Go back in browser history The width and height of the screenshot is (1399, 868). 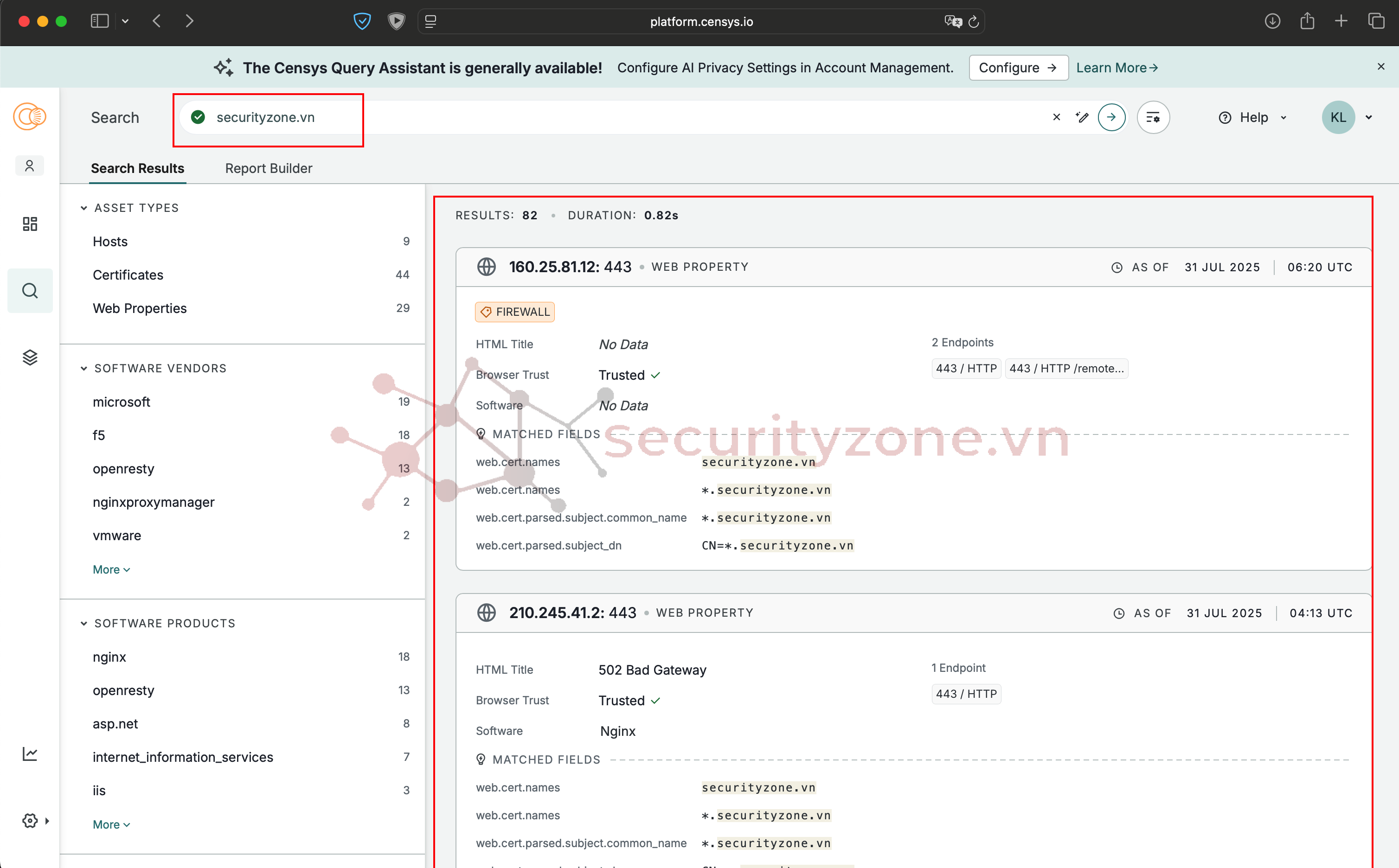tap(157, 21)
